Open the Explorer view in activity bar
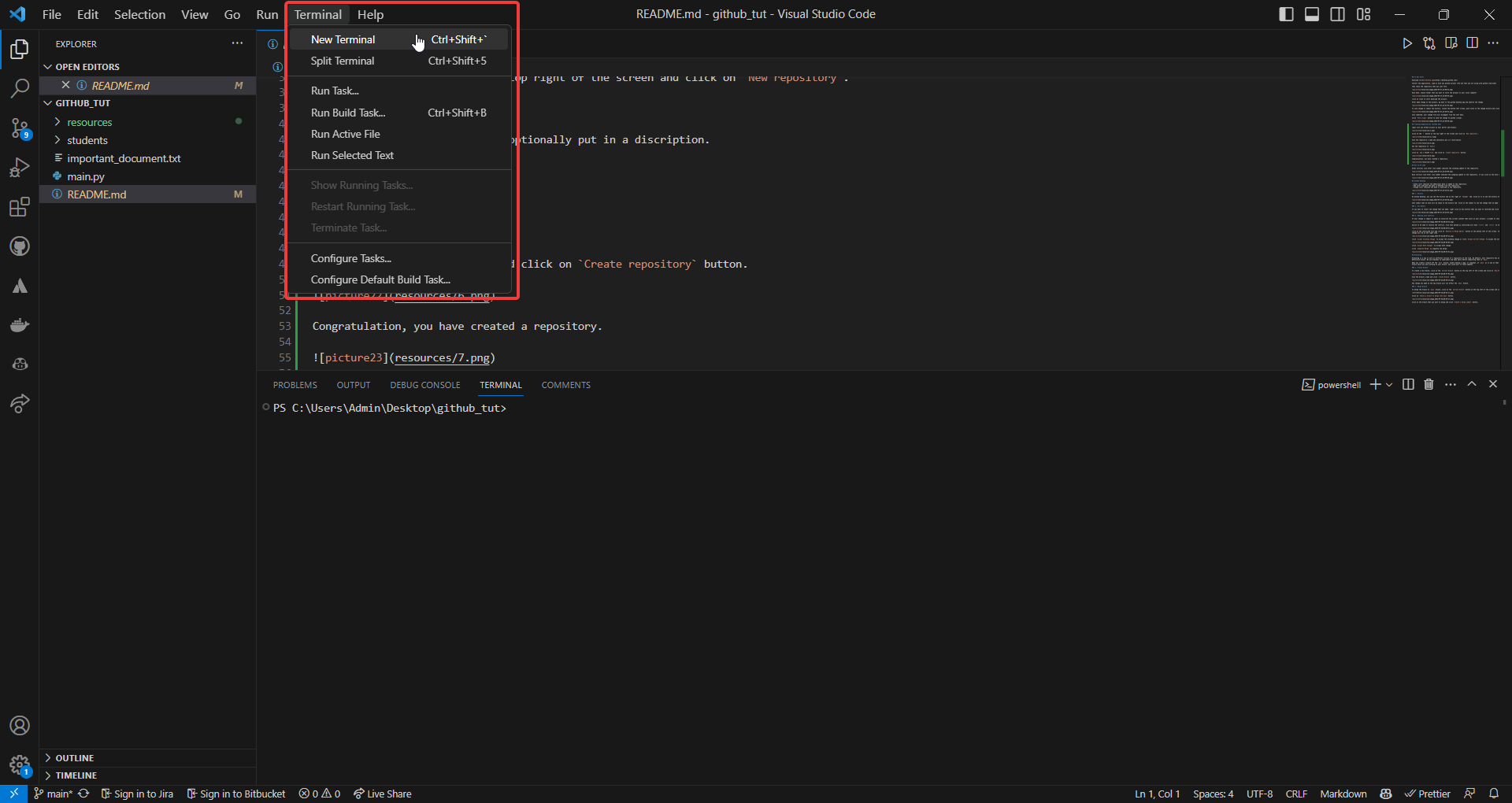1512x803 pixels. (x=20, y=50)
